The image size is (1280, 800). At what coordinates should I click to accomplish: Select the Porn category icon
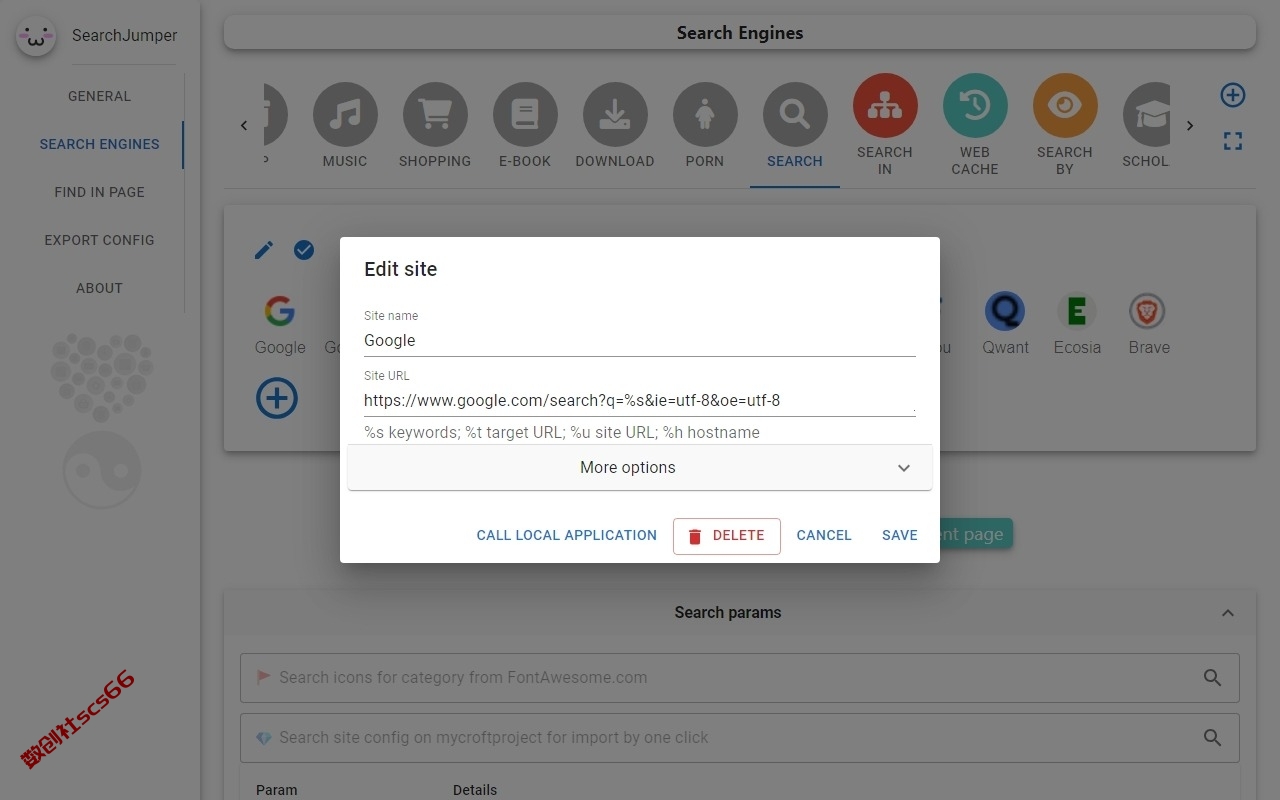coord(705,115)
